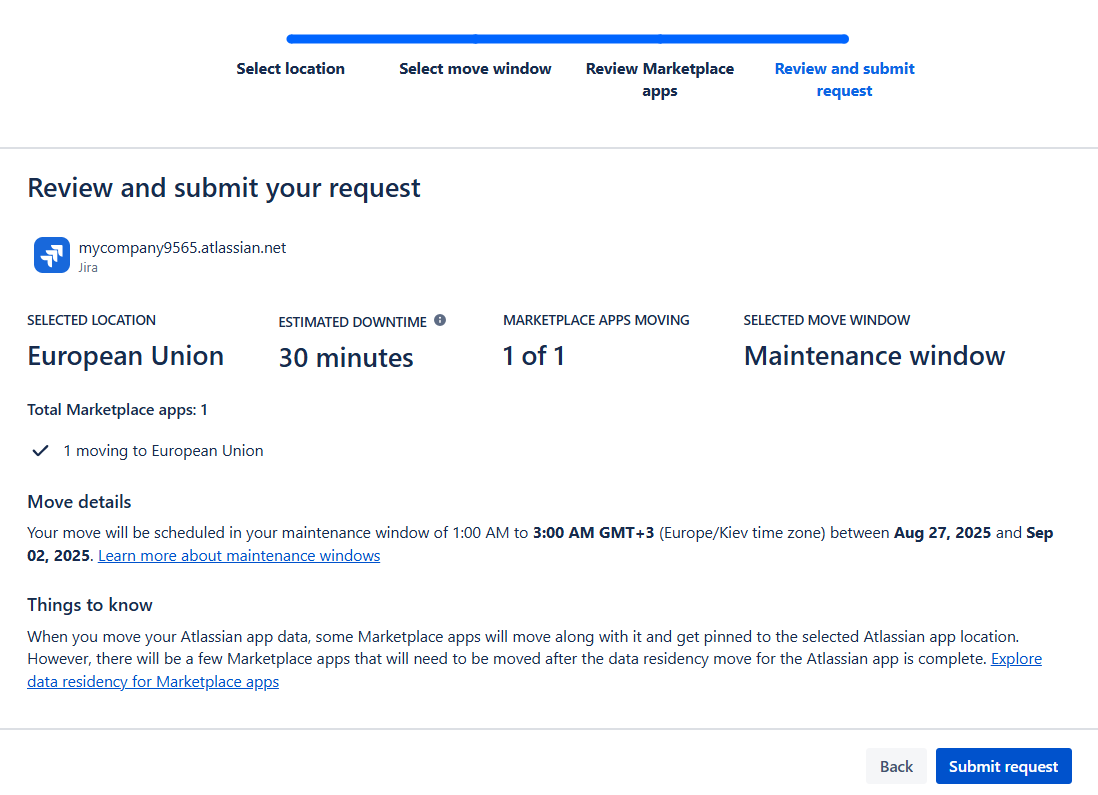Screen dimensions: 1098x795
Task: Click the Move details heading
Action: (79, 502)
